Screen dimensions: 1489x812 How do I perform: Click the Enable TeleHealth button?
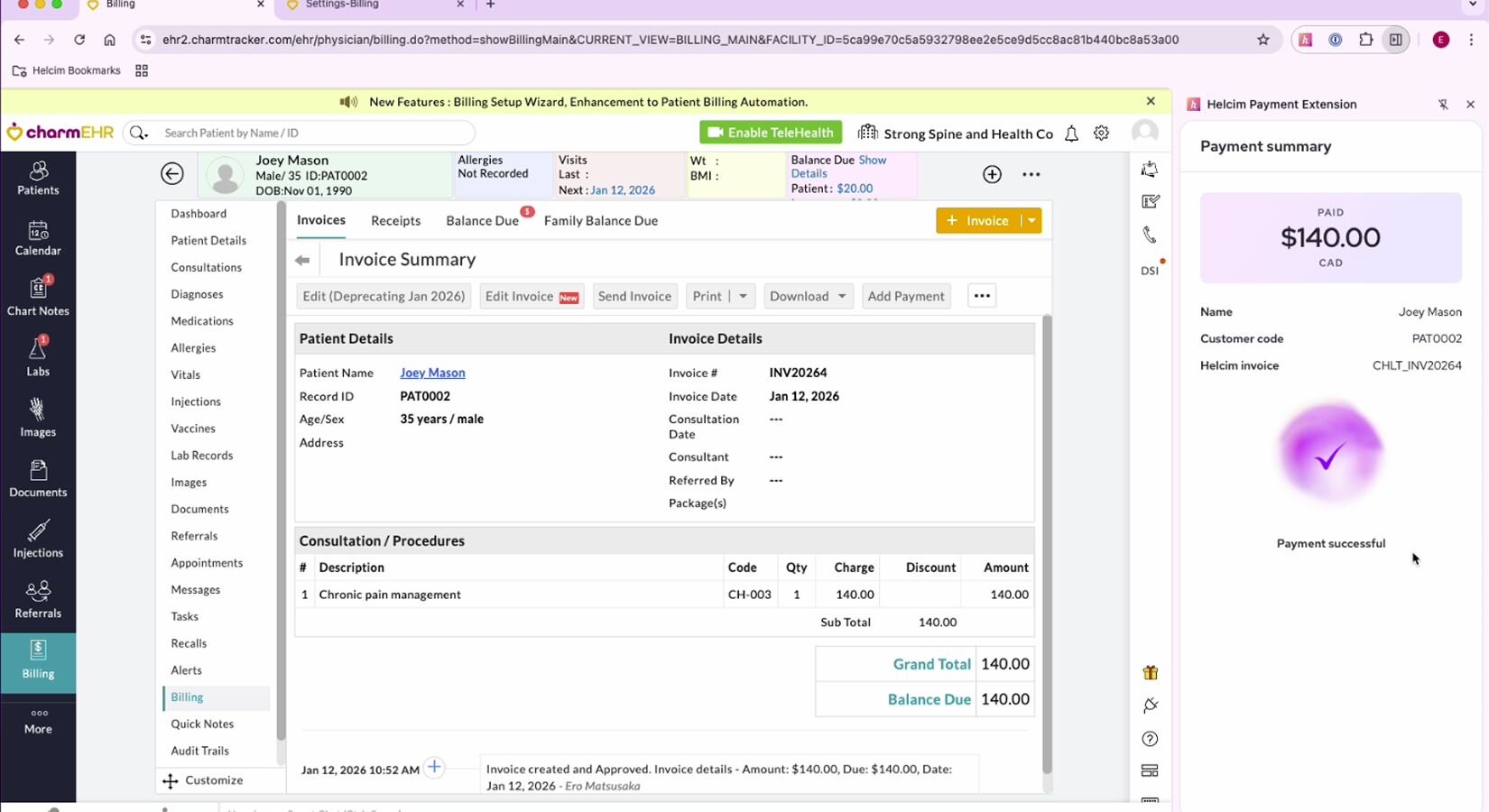(x=770, y=133)
